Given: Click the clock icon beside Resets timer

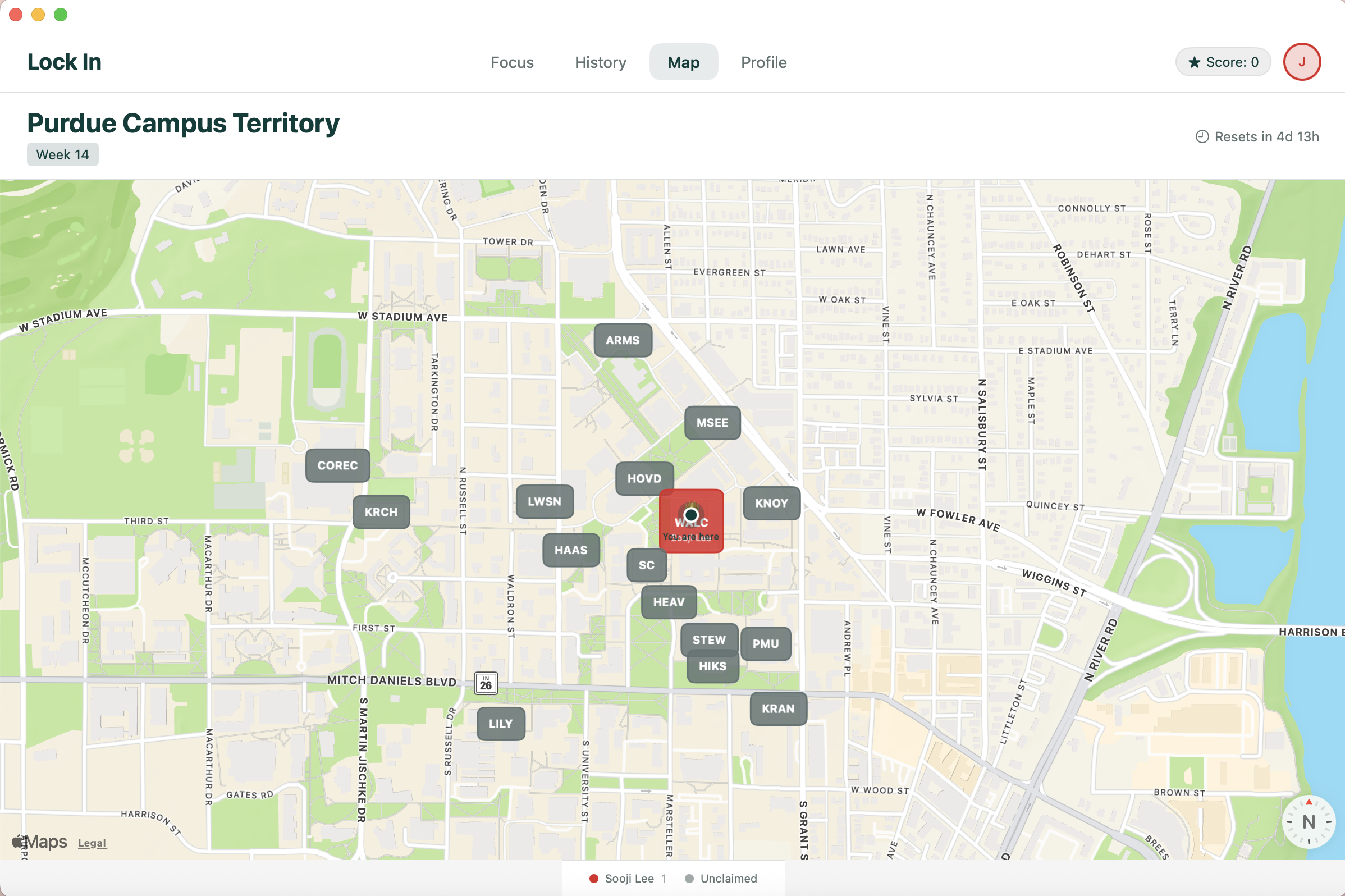Looking at the screenshot, I should (1202, 136).
